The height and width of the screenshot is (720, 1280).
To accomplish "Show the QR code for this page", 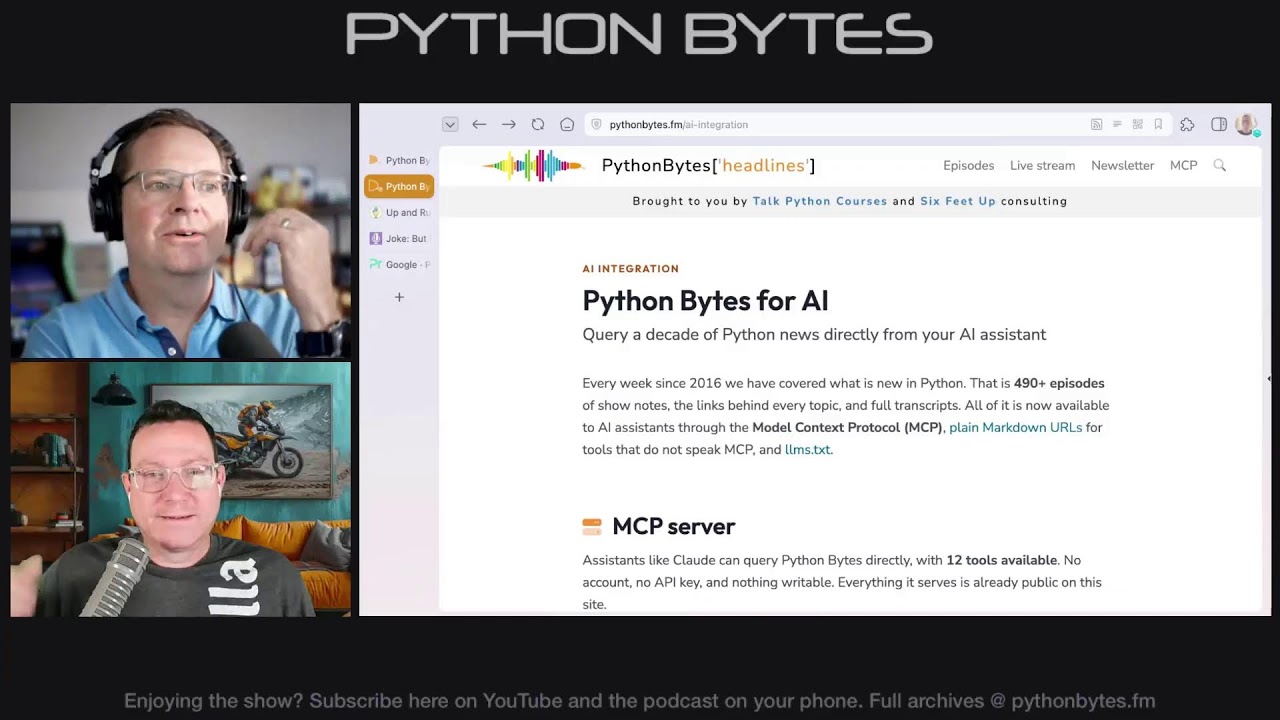I will 1137,124.
